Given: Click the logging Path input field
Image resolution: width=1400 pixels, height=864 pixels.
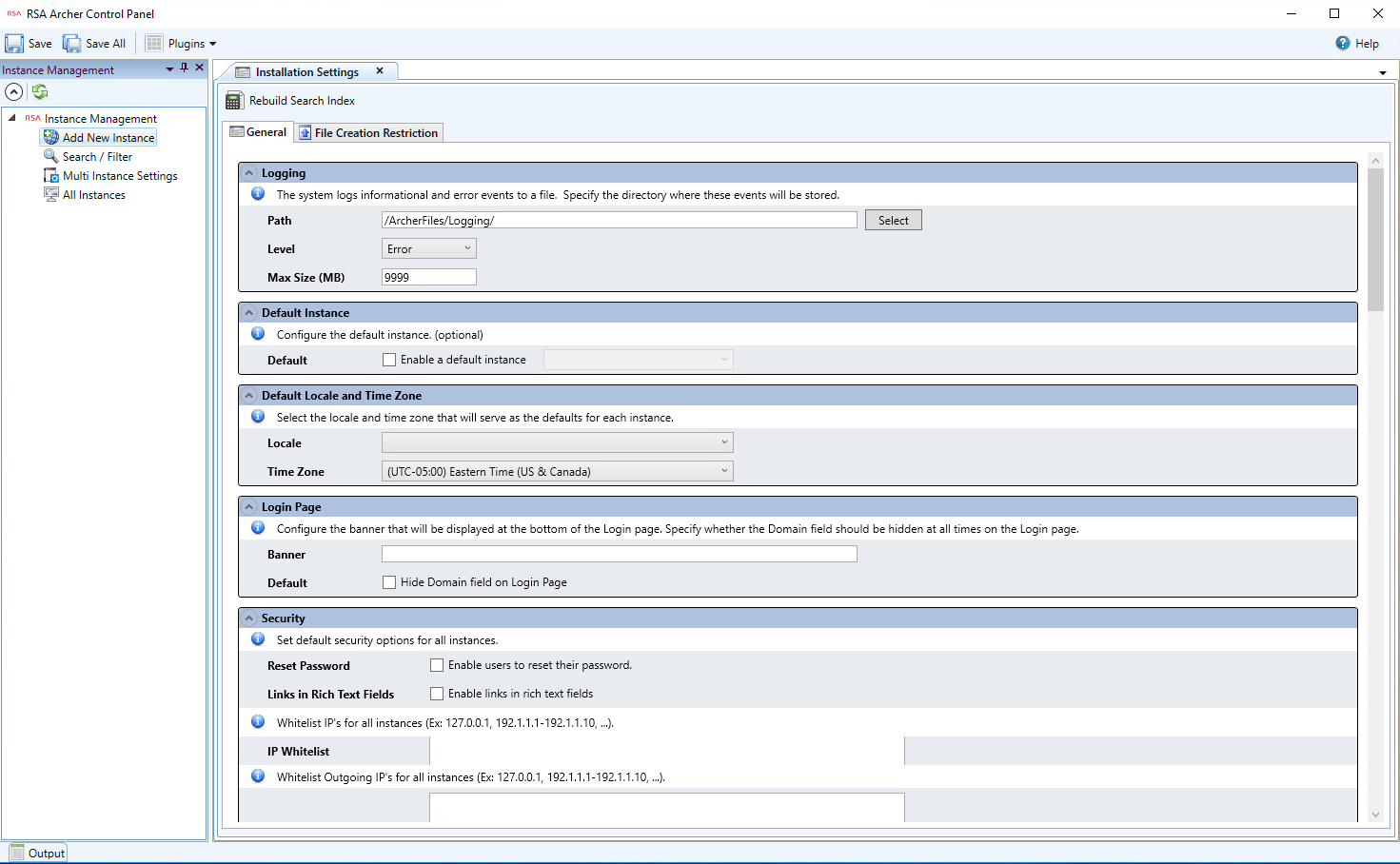Looking at the screenshot, I should tap(620, 220).
